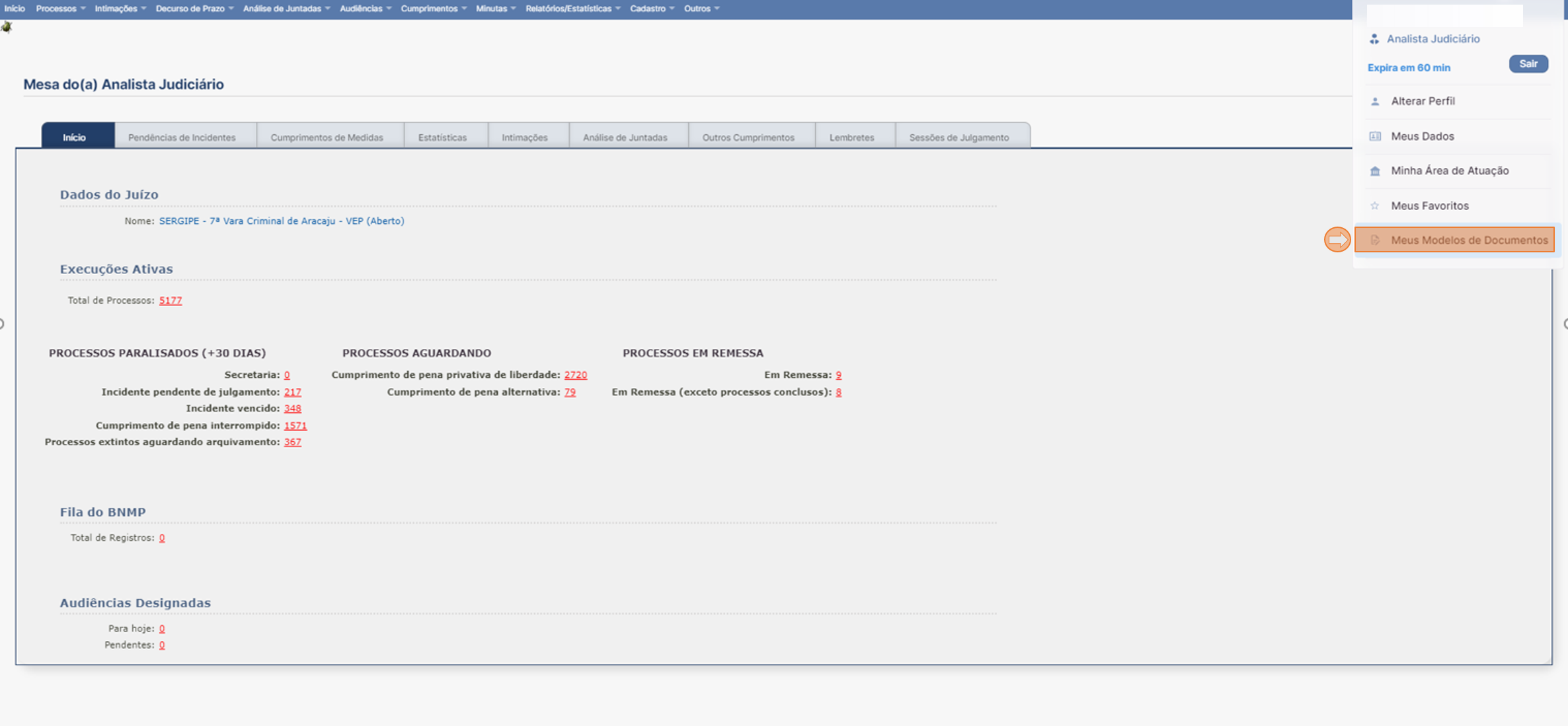The height and width of the screenshot is (726, 1568).
Task: Click the Analista Judiciário user profile icon
Action: 1374,39
